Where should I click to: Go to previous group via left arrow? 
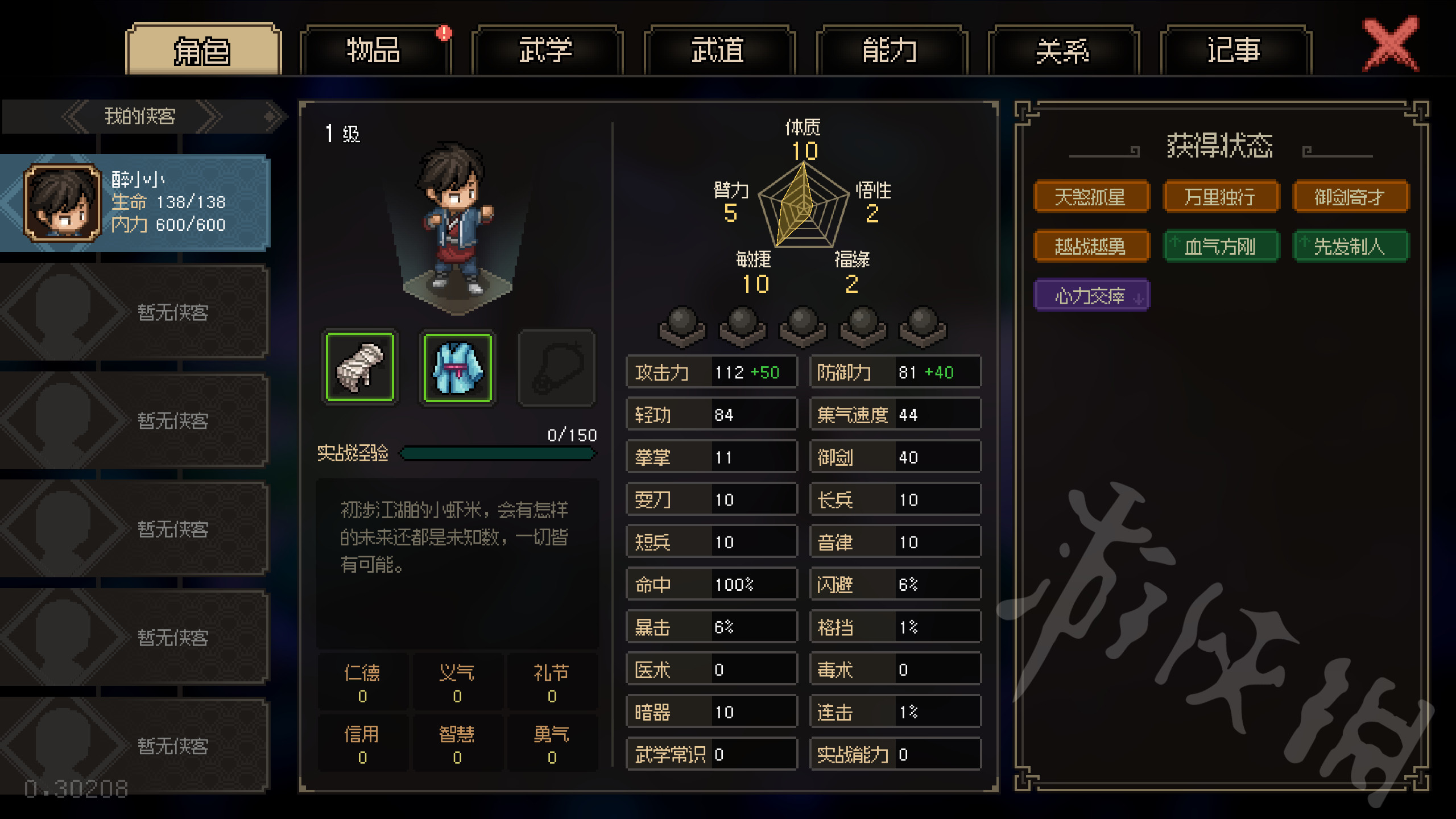click(76, 117)
